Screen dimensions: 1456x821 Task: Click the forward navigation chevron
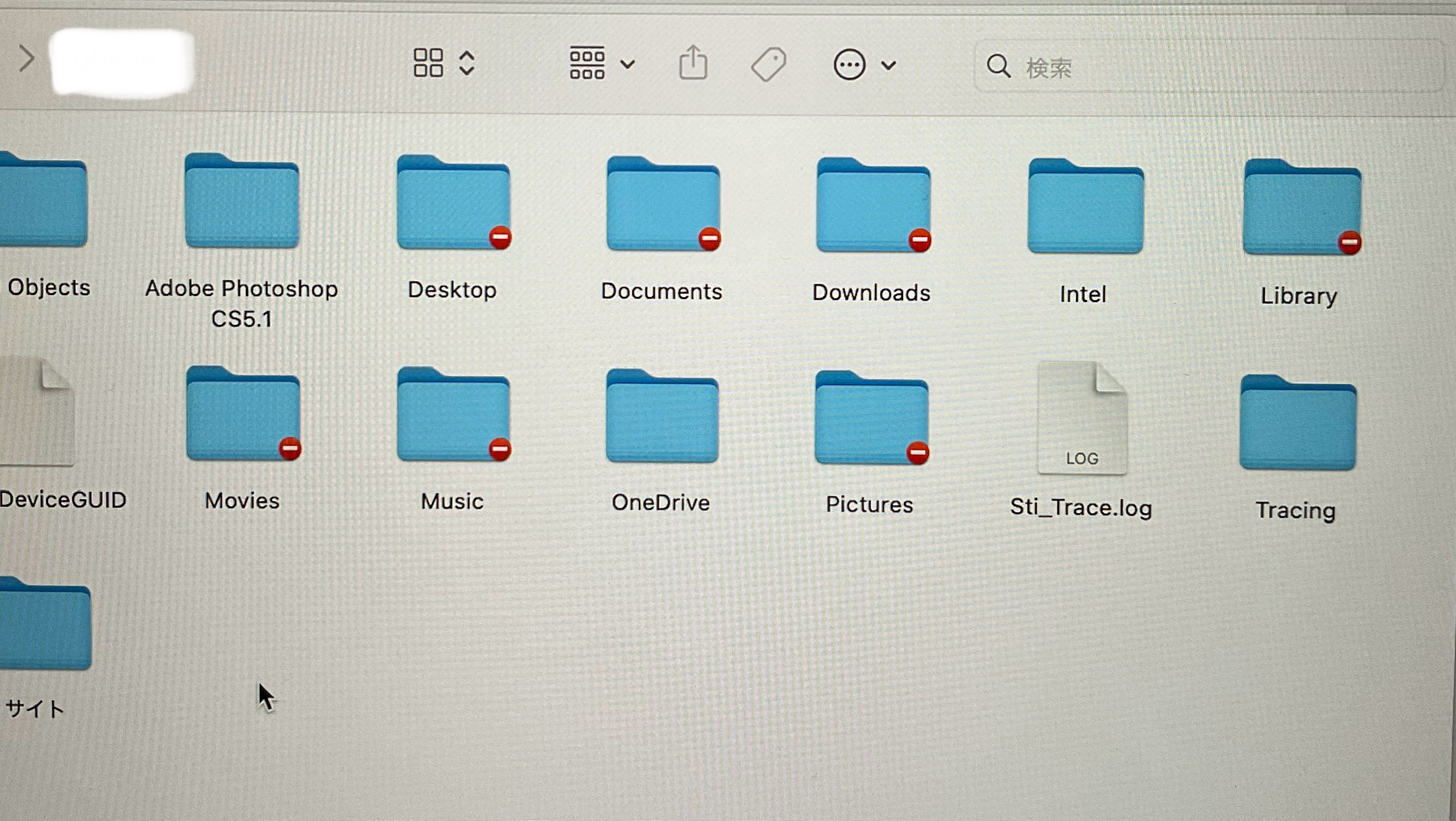coord(26,58)
